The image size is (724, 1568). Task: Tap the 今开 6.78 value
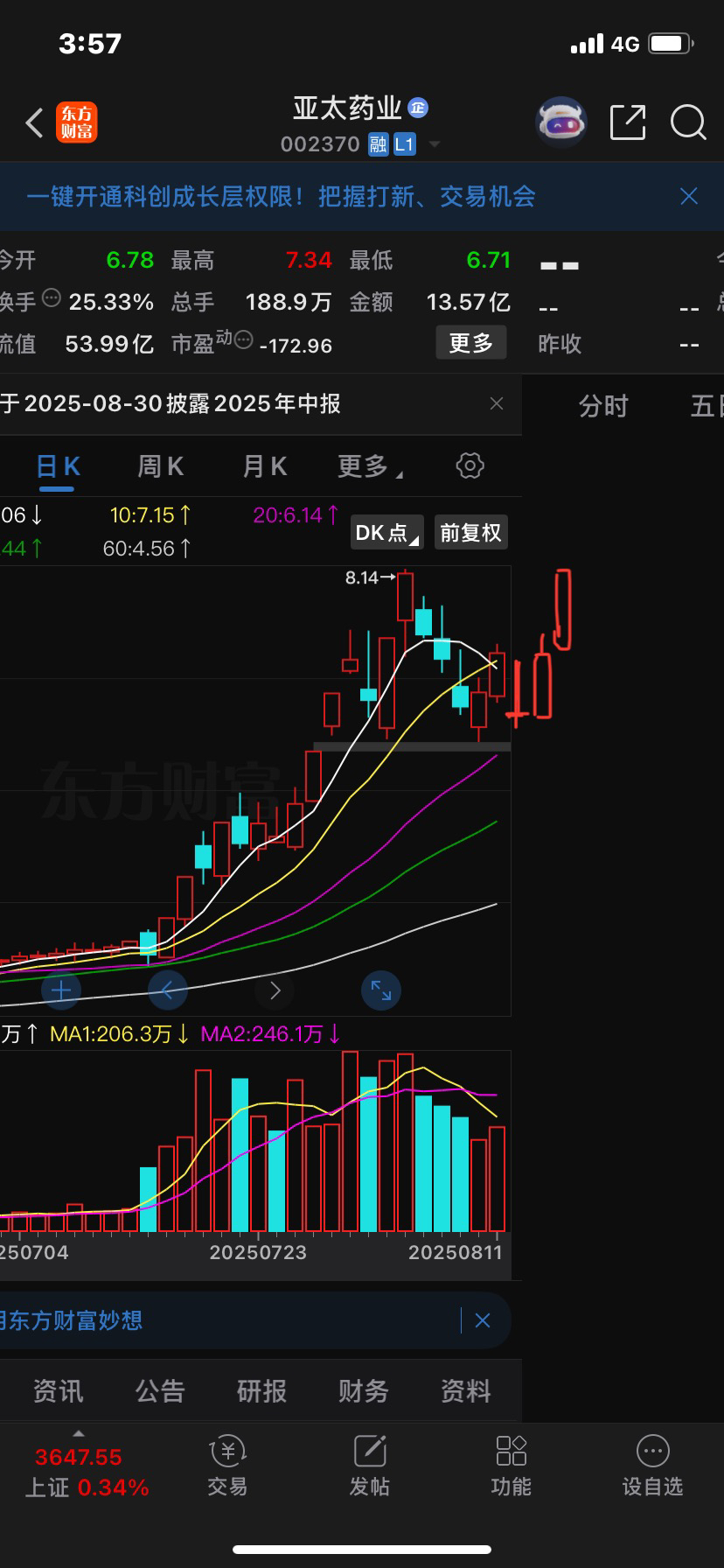(129, 260)
